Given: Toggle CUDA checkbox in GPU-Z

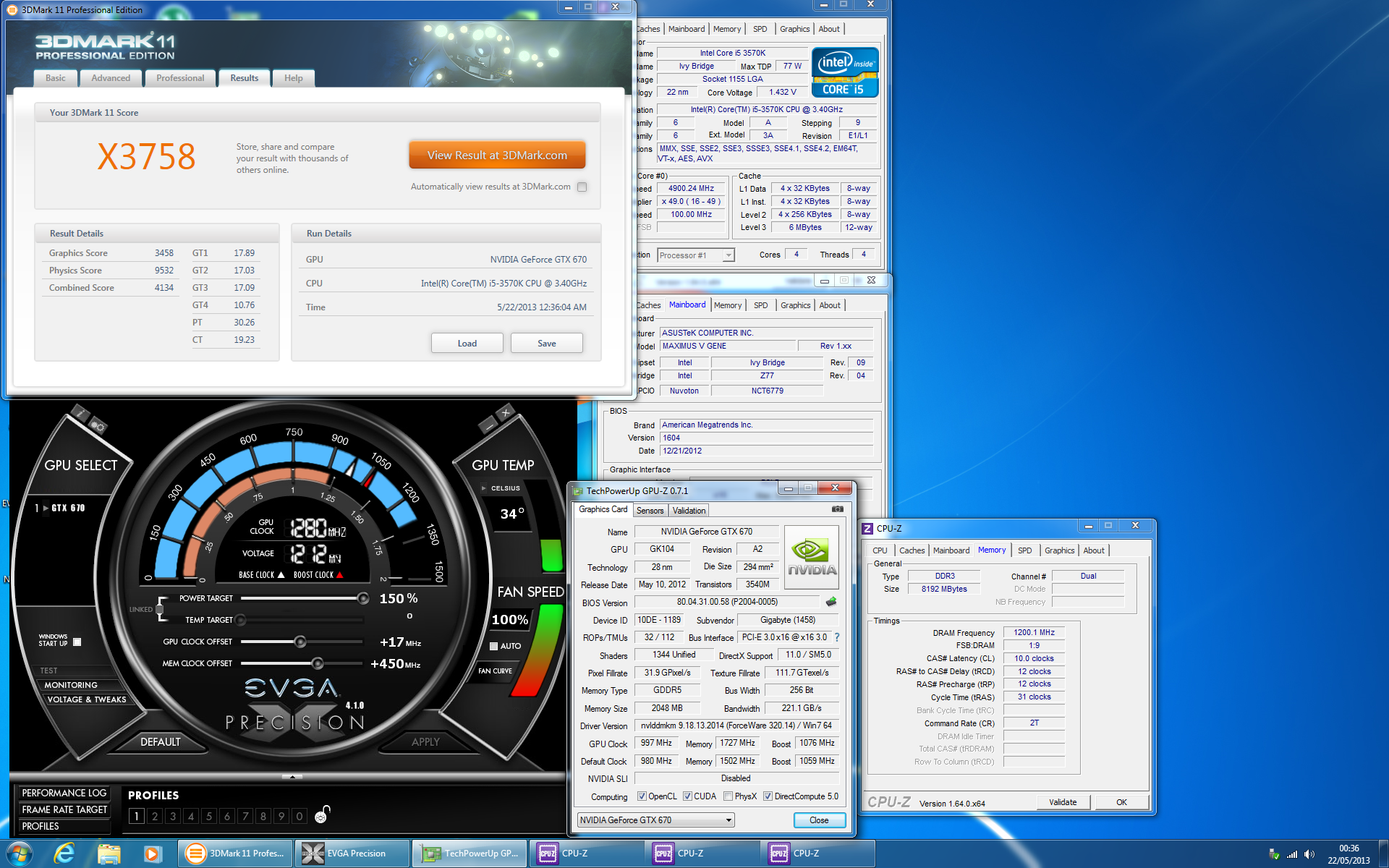Looking at the screenshot, I should point(687,796).
